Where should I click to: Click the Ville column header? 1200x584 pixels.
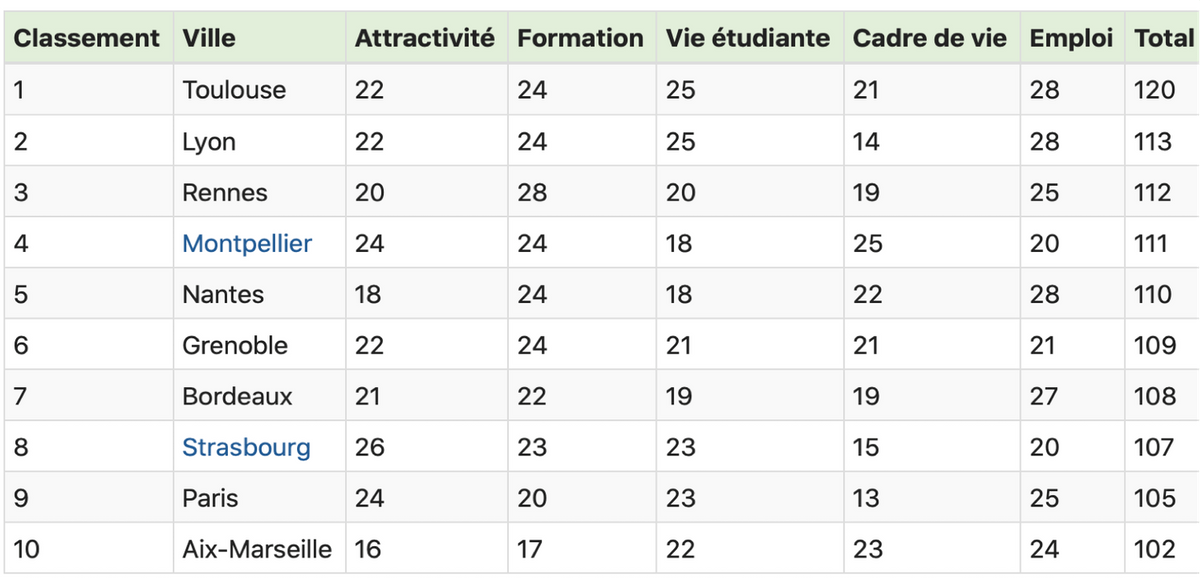pyautogui.click(x=259, y=38)
